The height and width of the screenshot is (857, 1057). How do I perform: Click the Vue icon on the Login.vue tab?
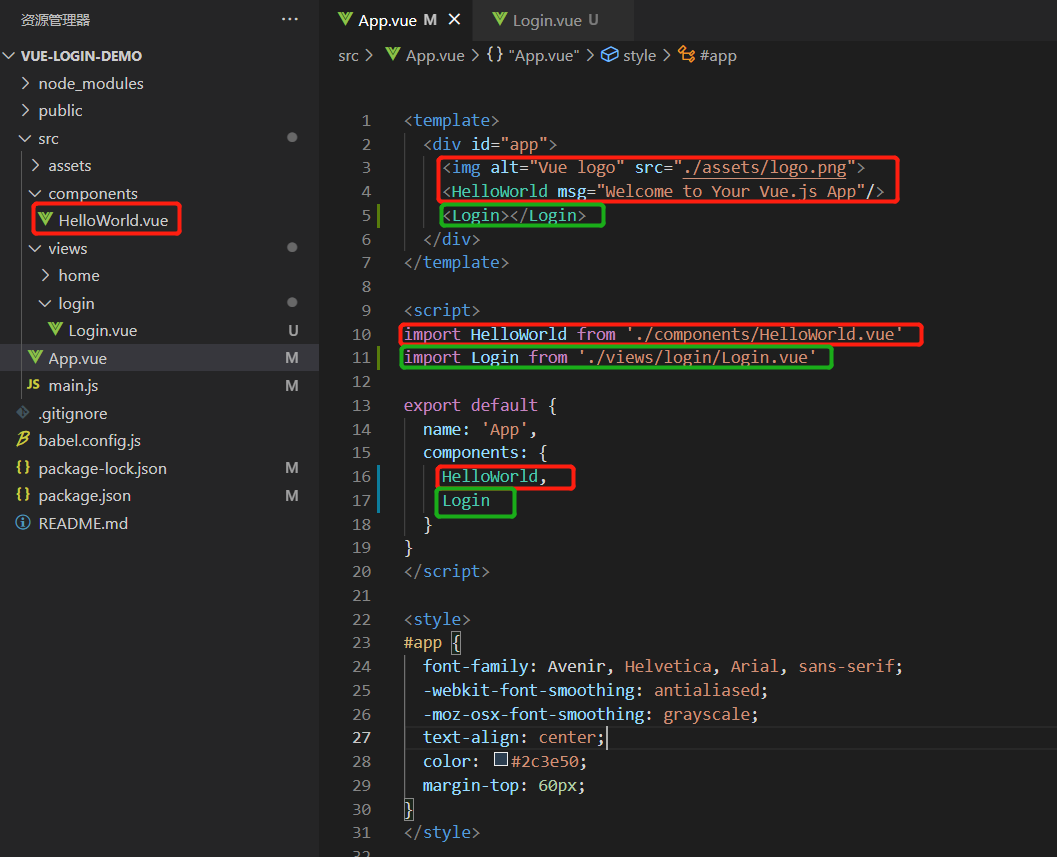(x=500, y=19)
